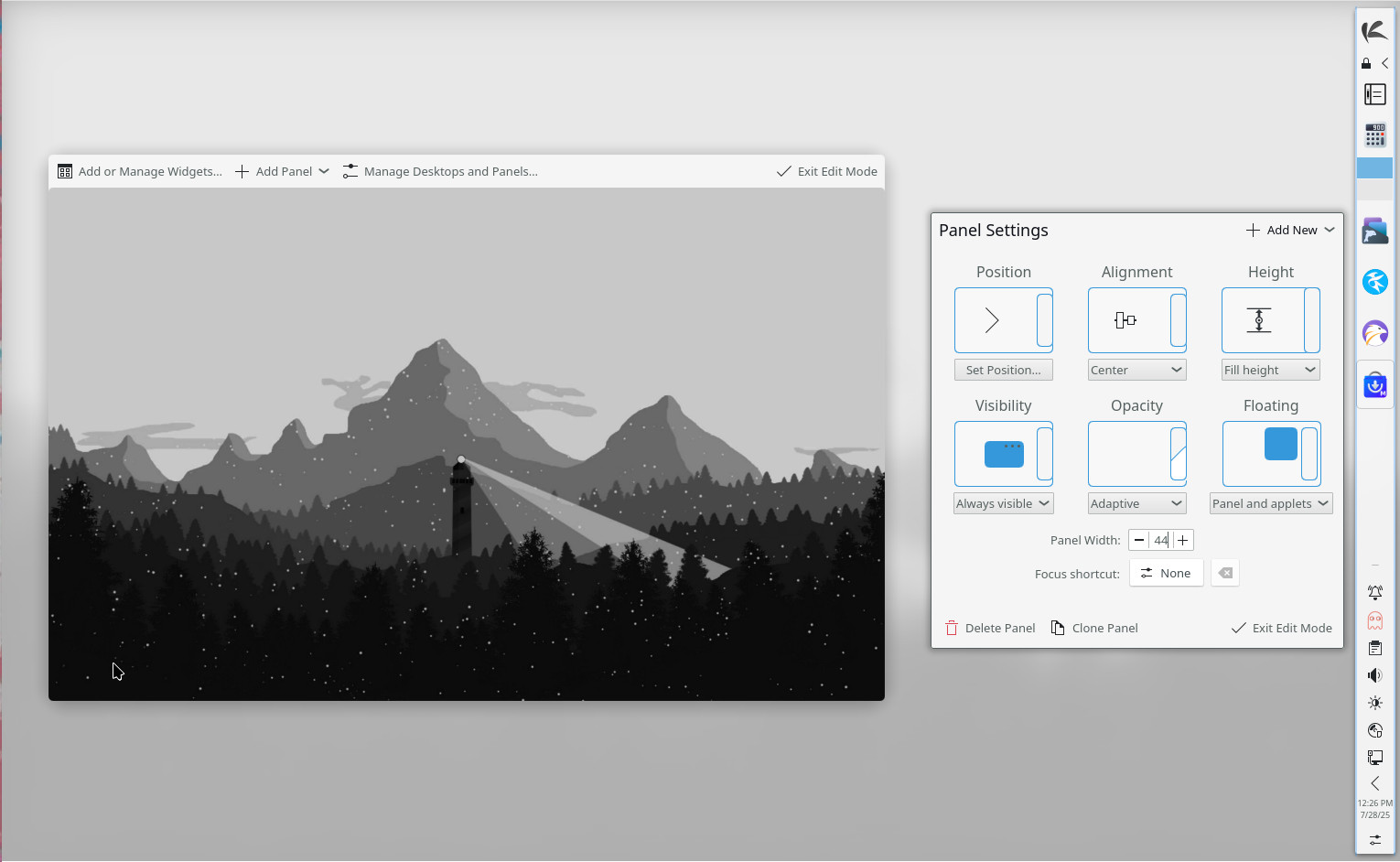Click Delete Panel
Screen dimensions: 1400x862
point(990,628)
